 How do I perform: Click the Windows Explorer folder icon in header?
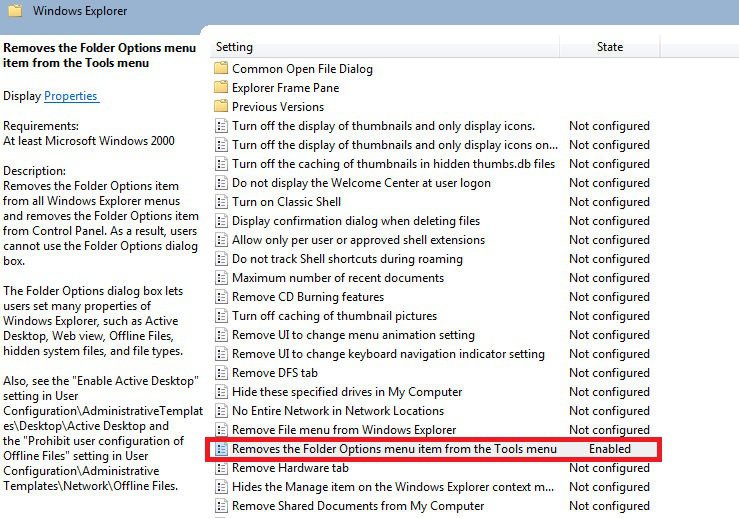click(x=15, y=10)
